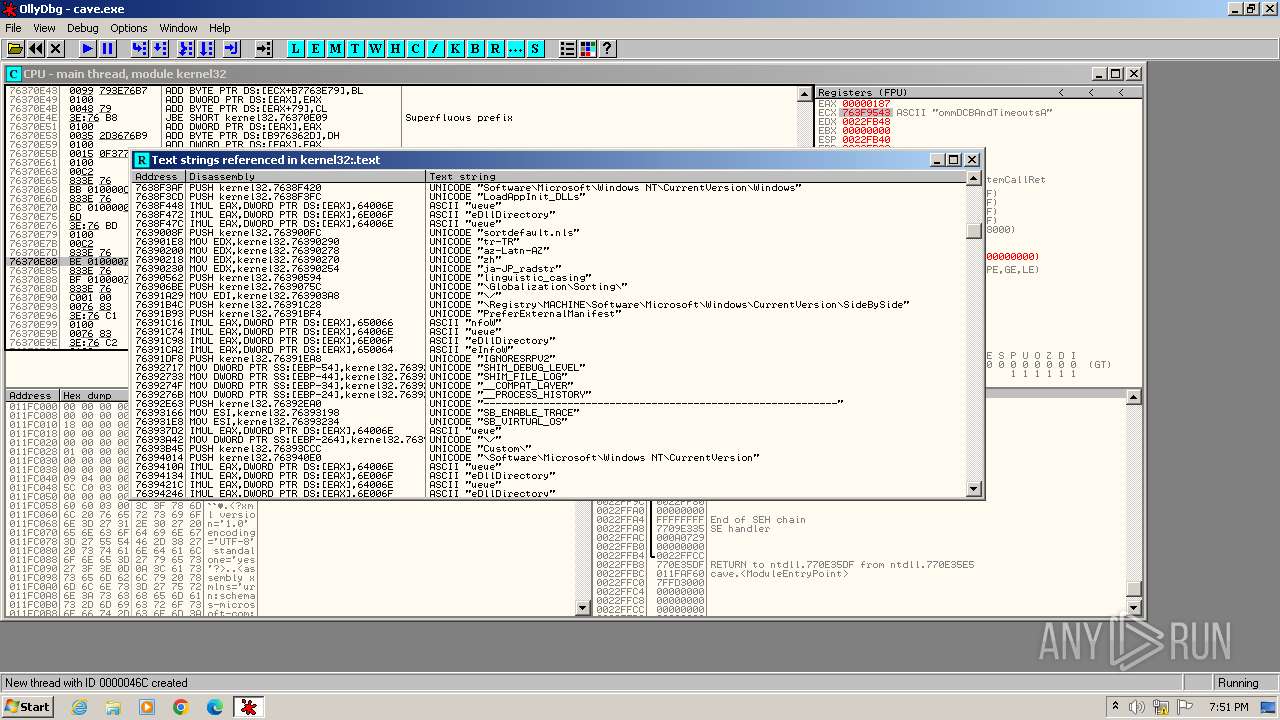Show Call stack with K button
The height and width of the screenshot is (720, 1280).
[x=456, y=48]
